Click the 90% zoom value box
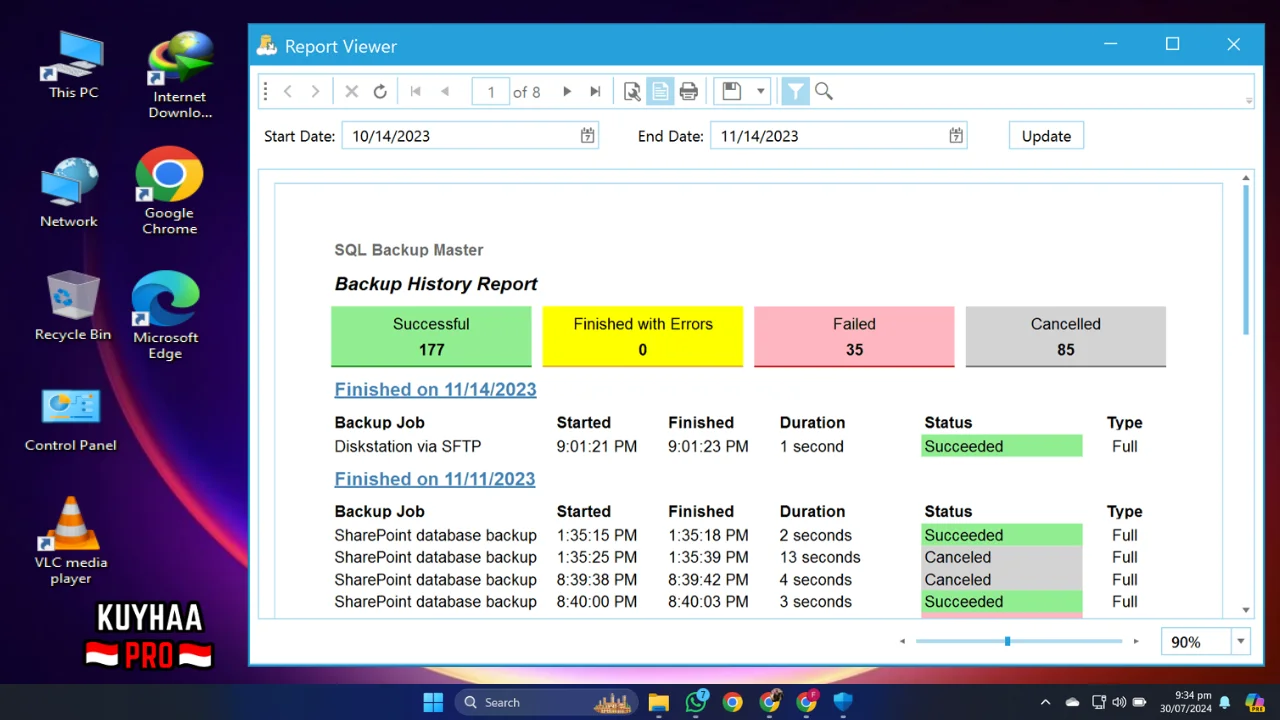Viewport: 1280px width, 720px height. 1196,642
